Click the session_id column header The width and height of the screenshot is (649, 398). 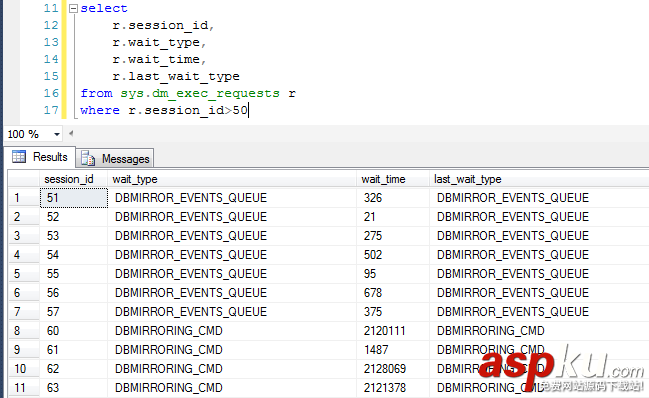point(74,179)
